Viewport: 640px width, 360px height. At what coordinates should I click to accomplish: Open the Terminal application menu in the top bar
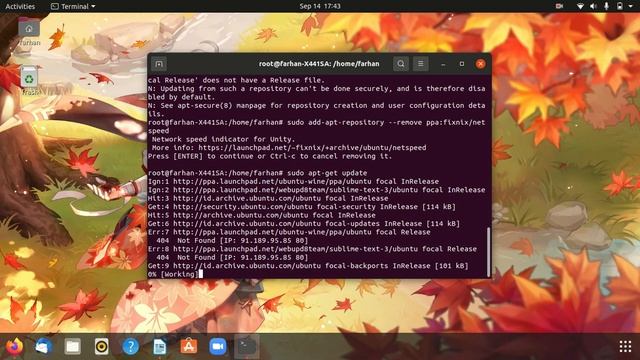73,6
